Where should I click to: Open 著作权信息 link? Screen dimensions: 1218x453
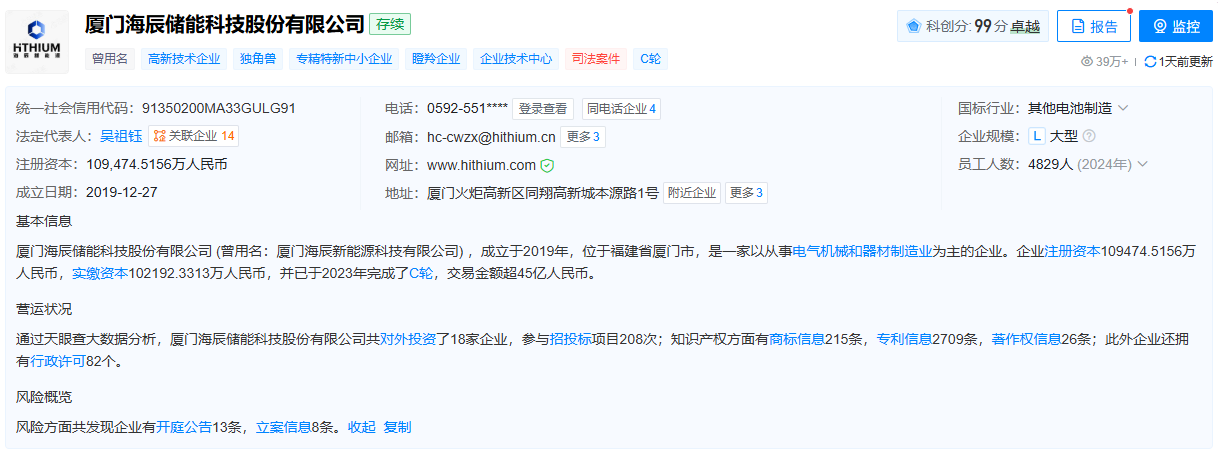[1026, 340]
